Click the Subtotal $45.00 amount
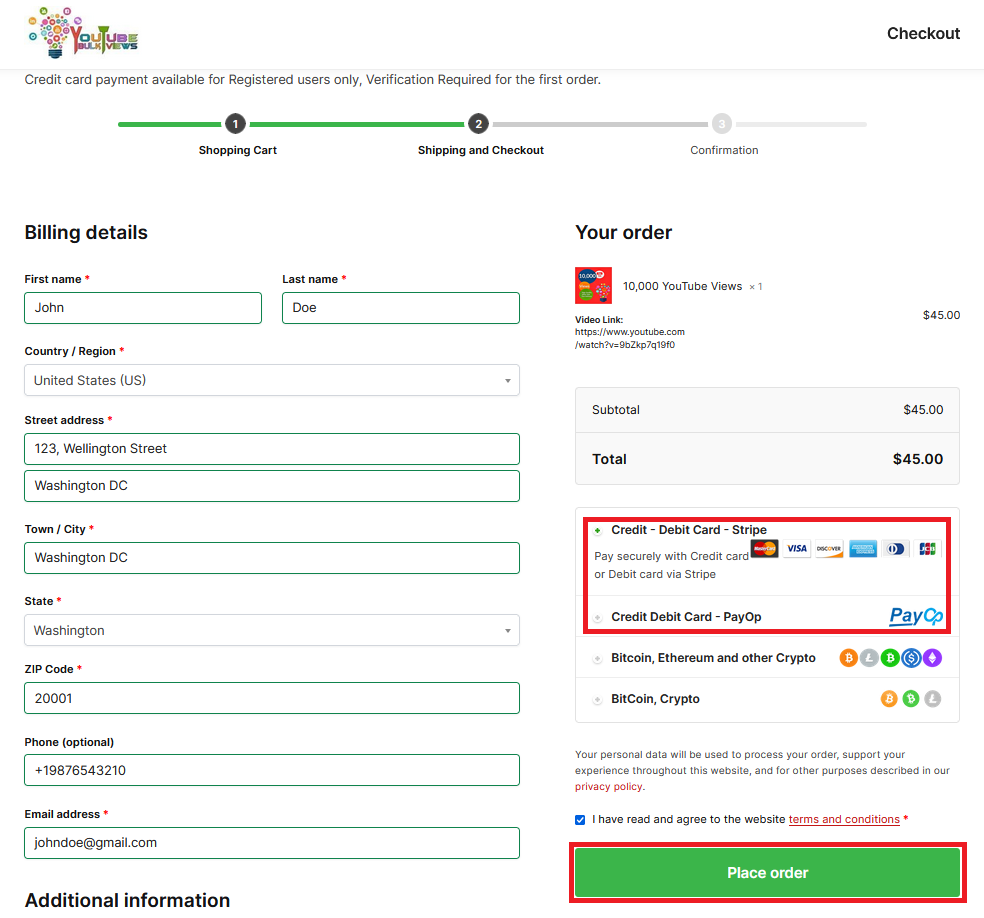 pyautogui.click(x=923, y=410)
